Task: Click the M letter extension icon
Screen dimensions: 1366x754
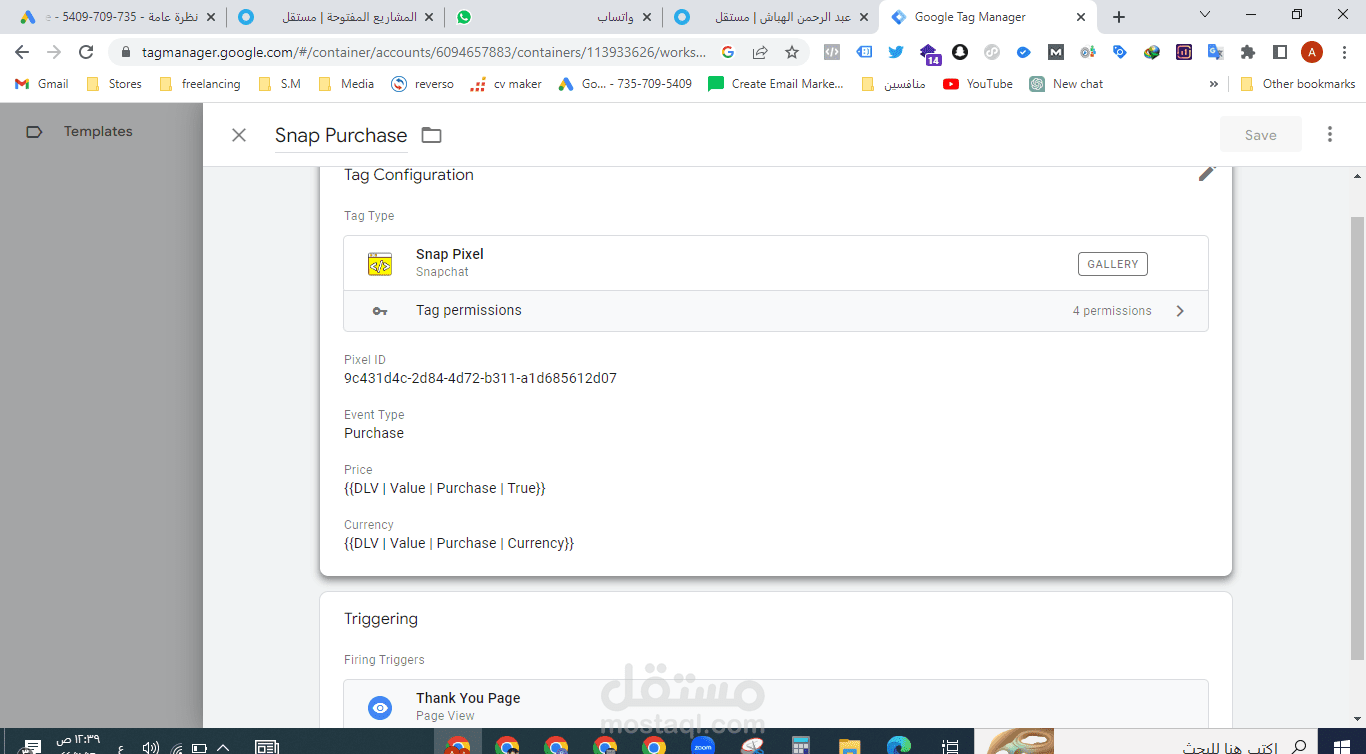Action: tap(1056, 52)
